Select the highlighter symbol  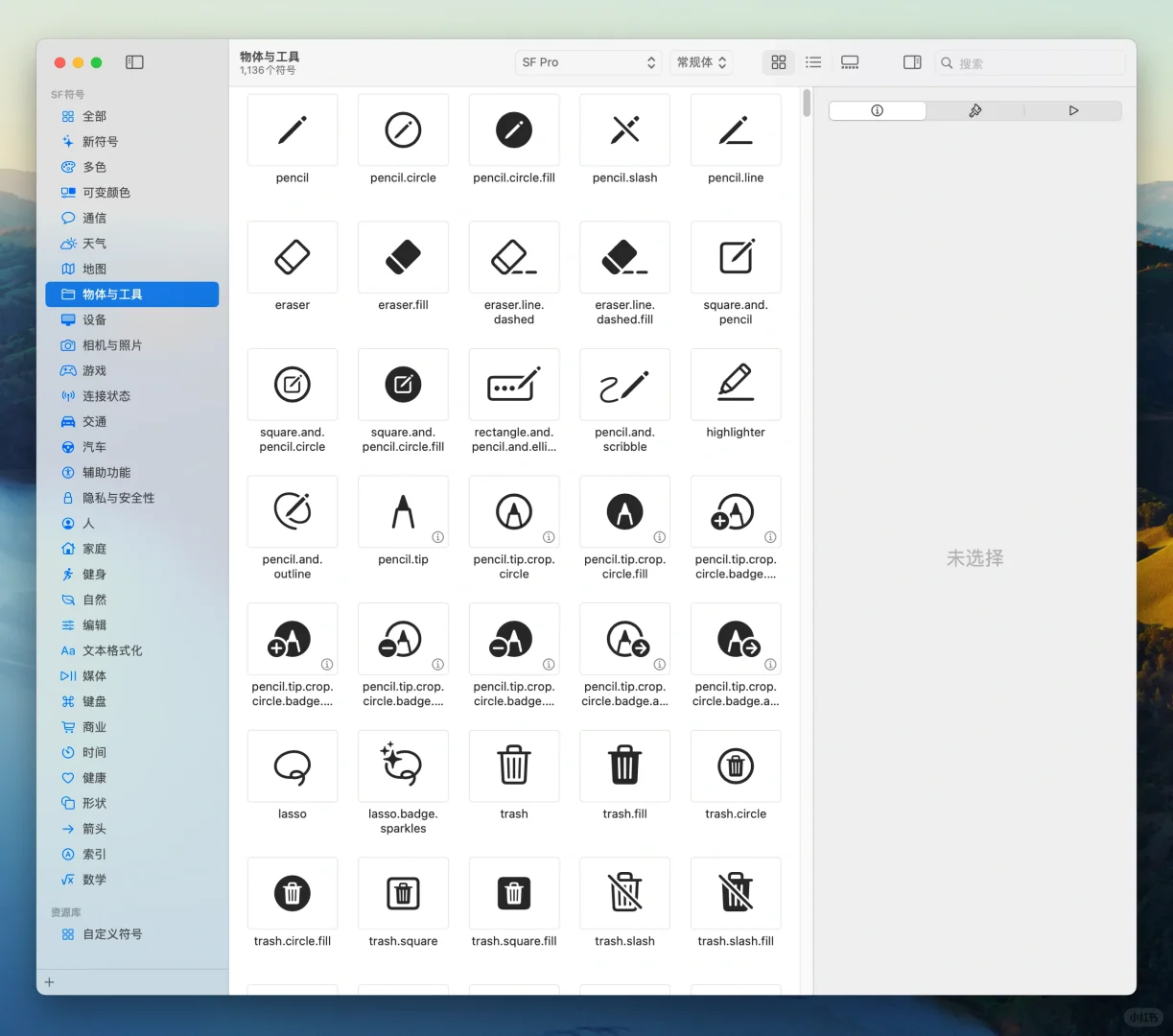point(736,384)
